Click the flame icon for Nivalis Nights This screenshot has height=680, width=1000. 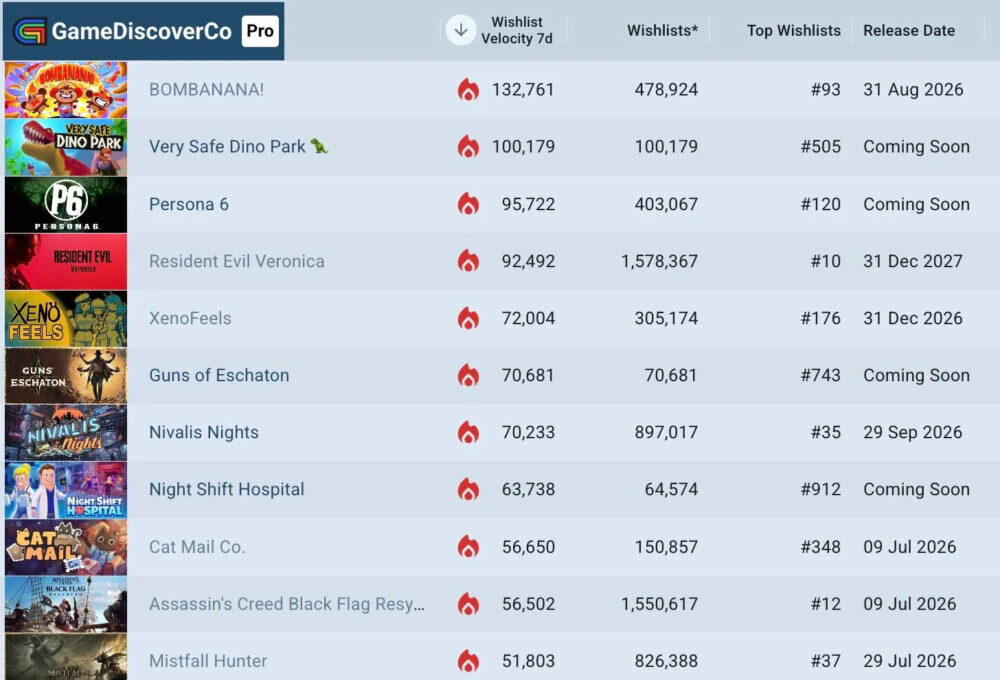click(x=468, y=432)
